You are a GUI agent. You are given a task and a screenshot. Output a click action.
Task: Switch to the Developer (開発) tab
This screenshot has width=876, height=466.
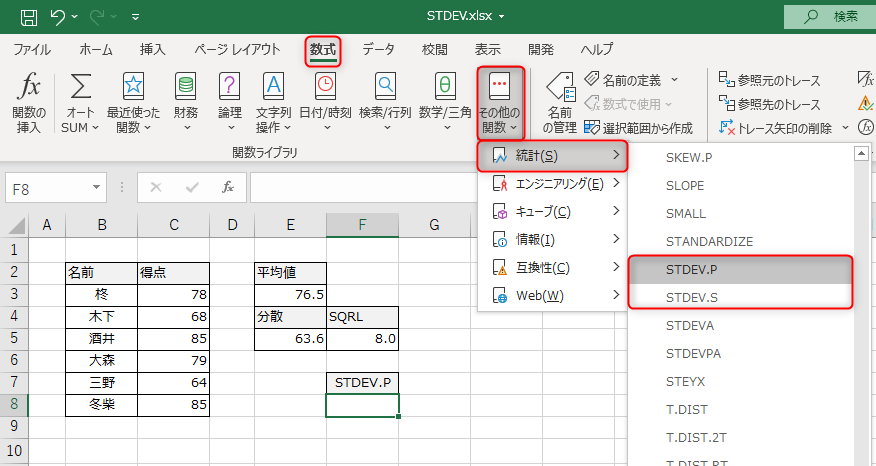point(541,49)
